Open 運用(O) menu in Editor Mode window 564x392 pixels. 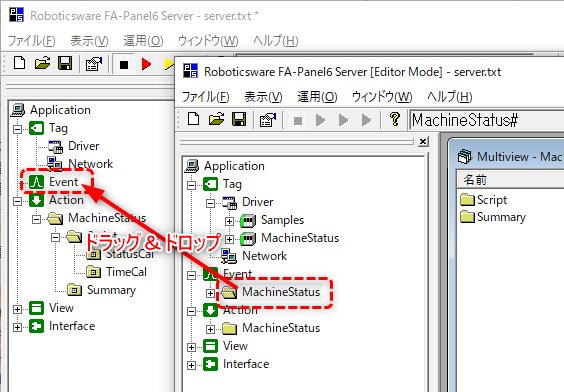317,97
